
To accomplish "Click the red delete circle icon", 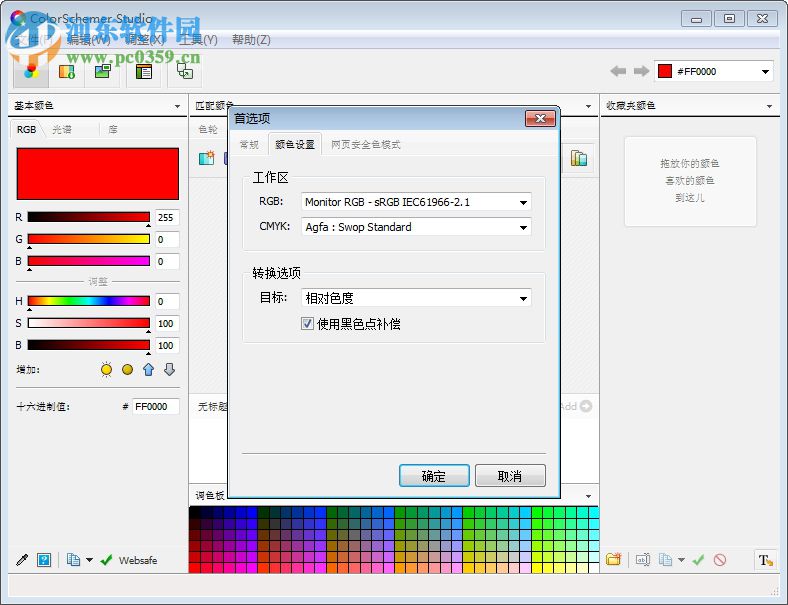I will (720, 559).
